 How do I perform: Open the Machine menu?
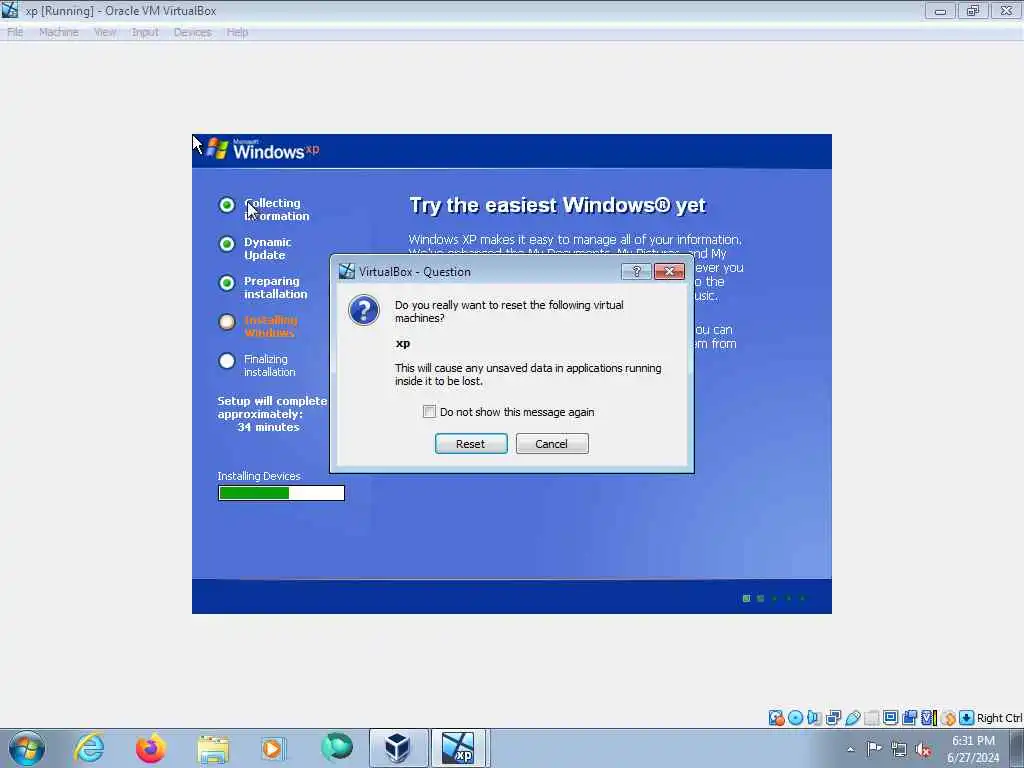pos(58,32)
